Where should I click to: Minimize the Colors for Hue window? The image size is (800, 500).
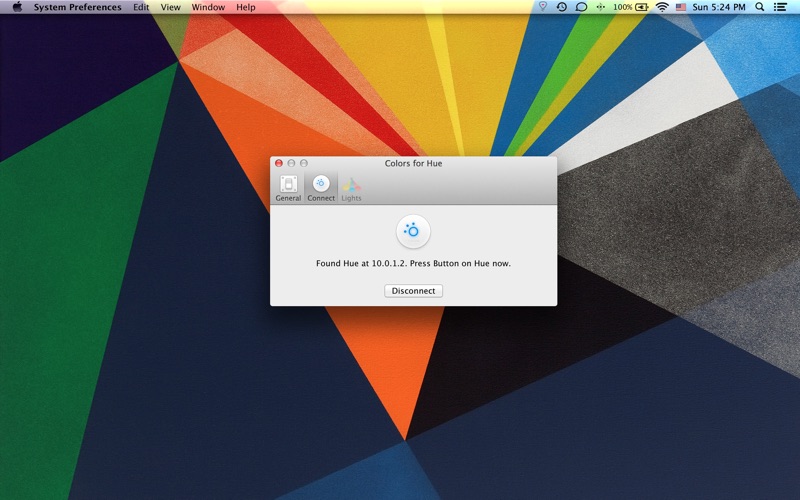point(291,163)
